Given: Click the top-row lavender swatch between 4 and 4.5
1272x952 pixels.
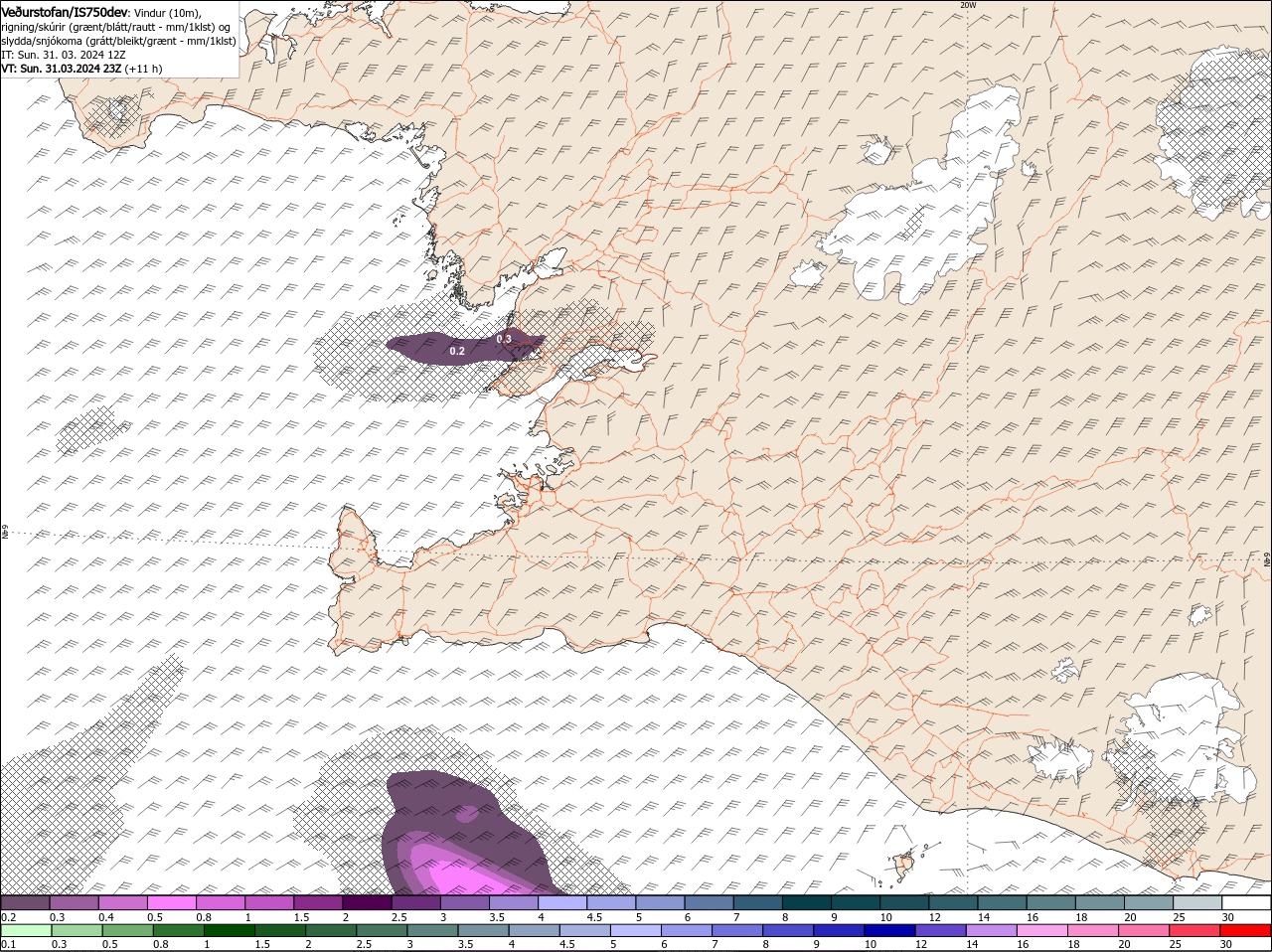Looking at the screenshot, I should [x=563, y=903].
